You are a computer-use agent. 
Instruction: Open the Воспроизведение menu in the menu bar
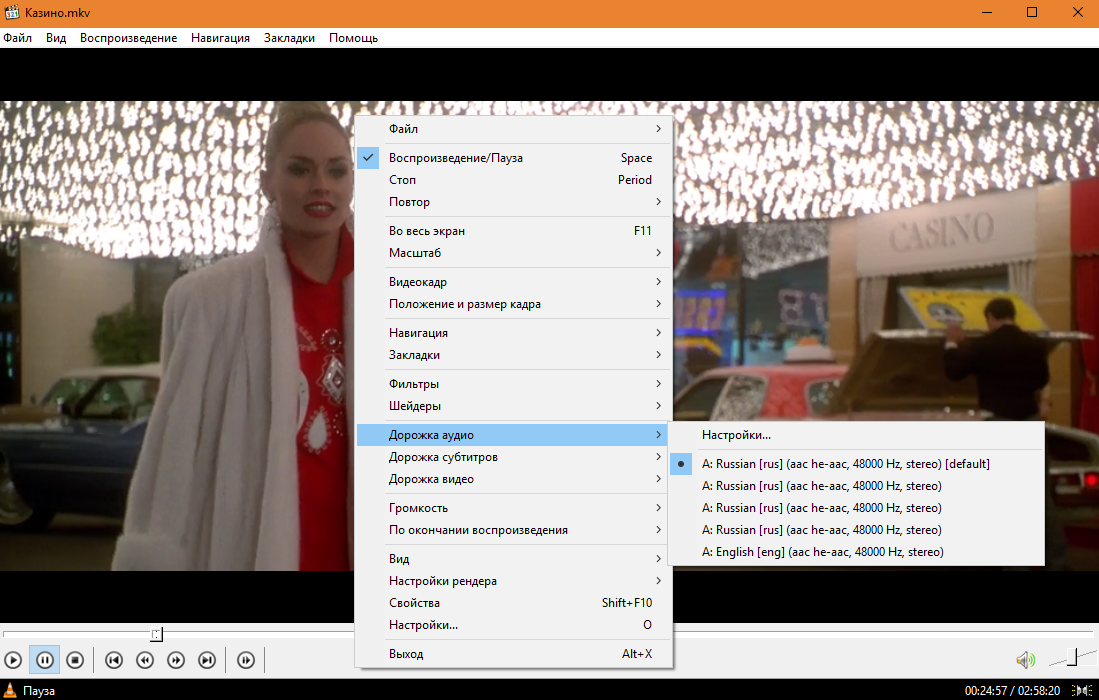pos(128,38)
